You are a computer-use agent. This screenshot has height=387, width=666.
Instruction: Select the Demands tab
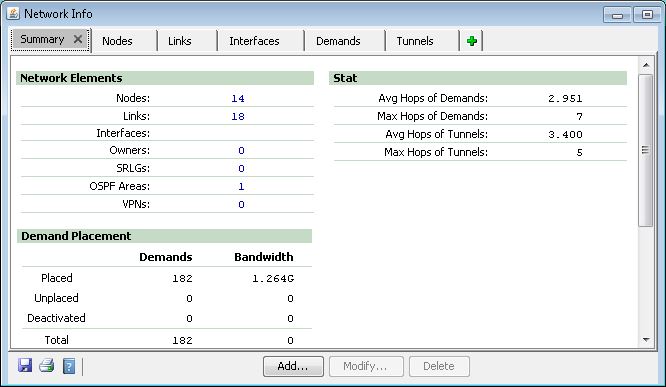coord(338,41)
